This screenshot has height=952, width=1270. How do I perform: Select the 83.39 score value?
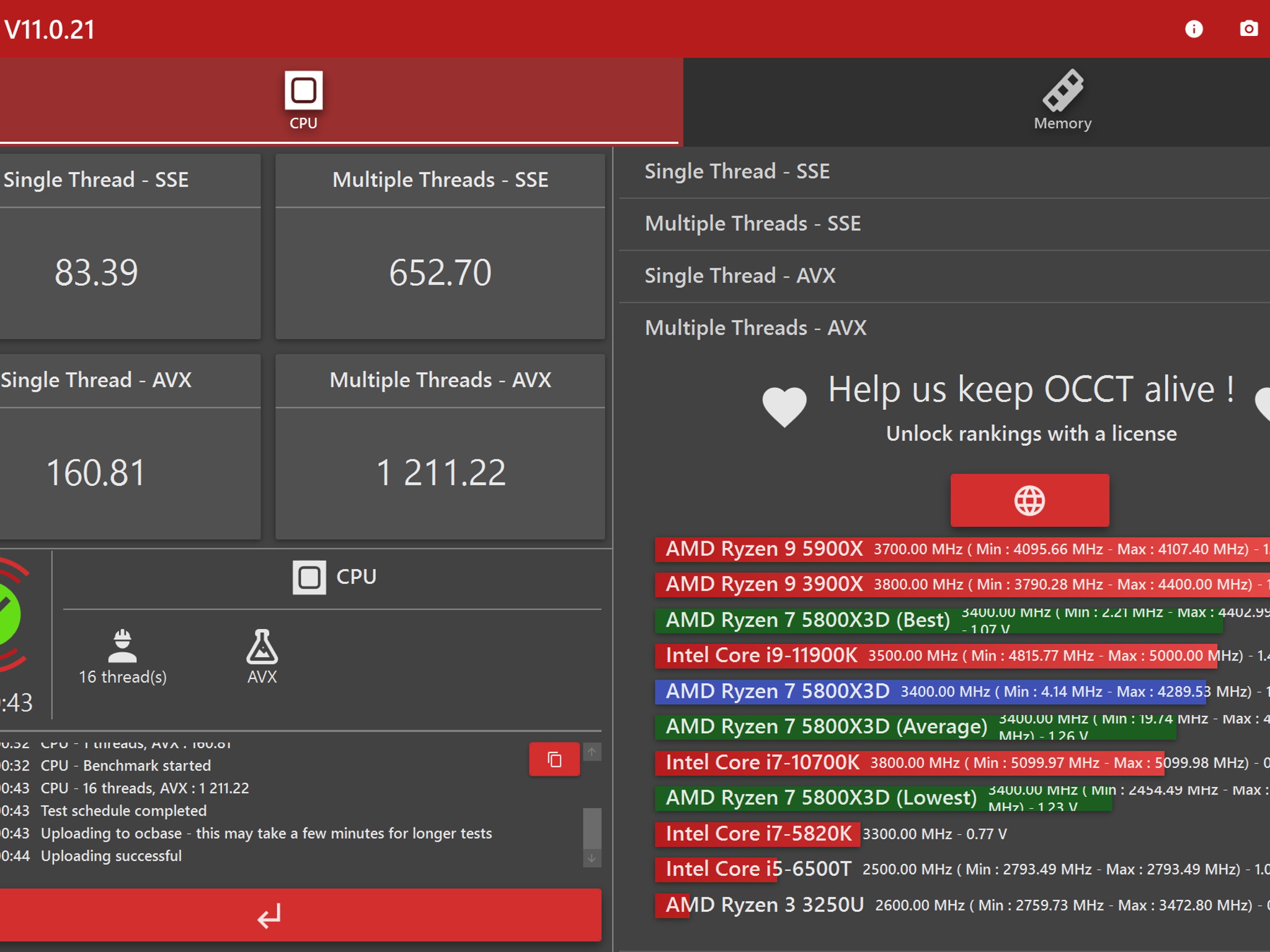96,272
